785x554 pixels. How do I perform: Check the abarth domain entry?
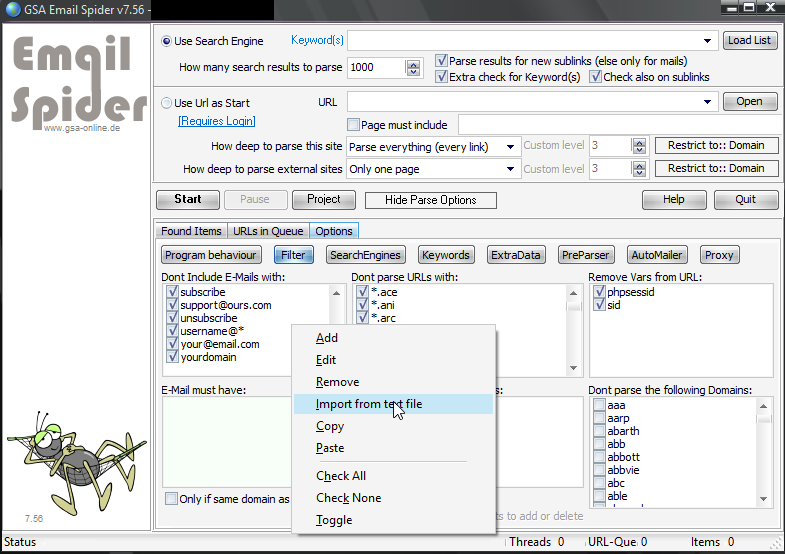[599, 431]
